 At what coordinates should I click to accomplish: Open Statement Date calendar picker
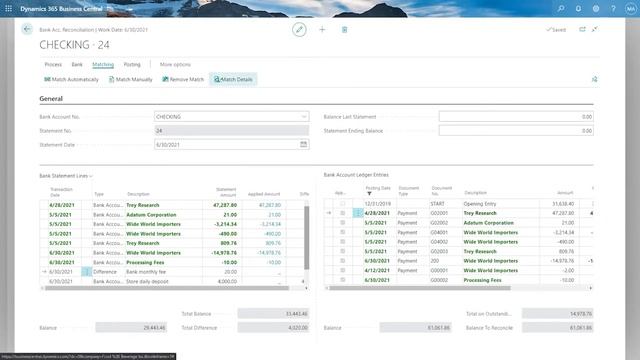point(303,144)
